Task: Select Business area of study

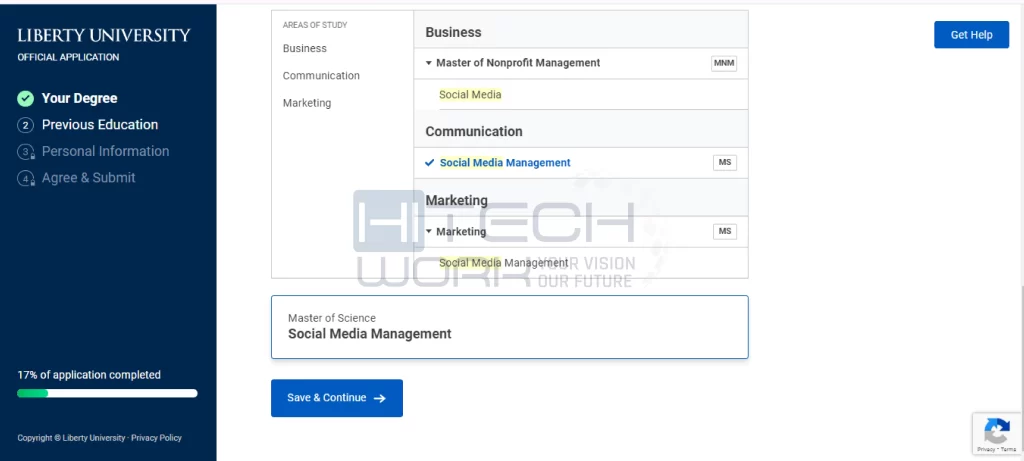Action: pos(304,48)
